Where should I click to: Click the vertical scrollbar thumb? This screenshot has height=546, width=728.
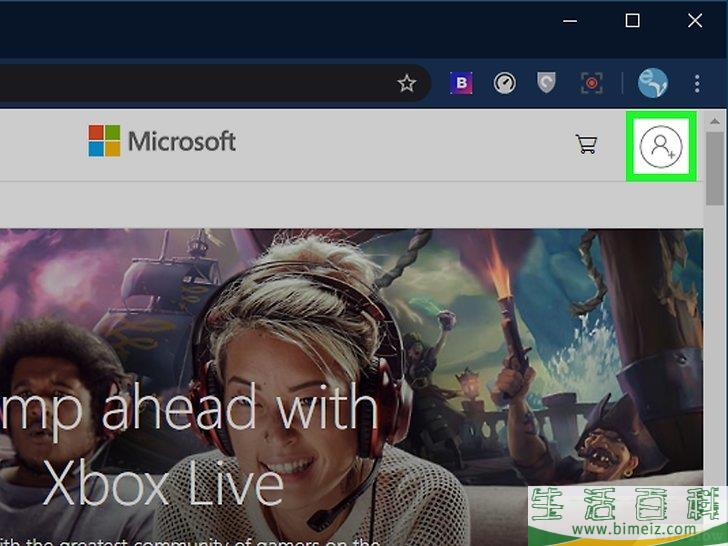point(715,168)
